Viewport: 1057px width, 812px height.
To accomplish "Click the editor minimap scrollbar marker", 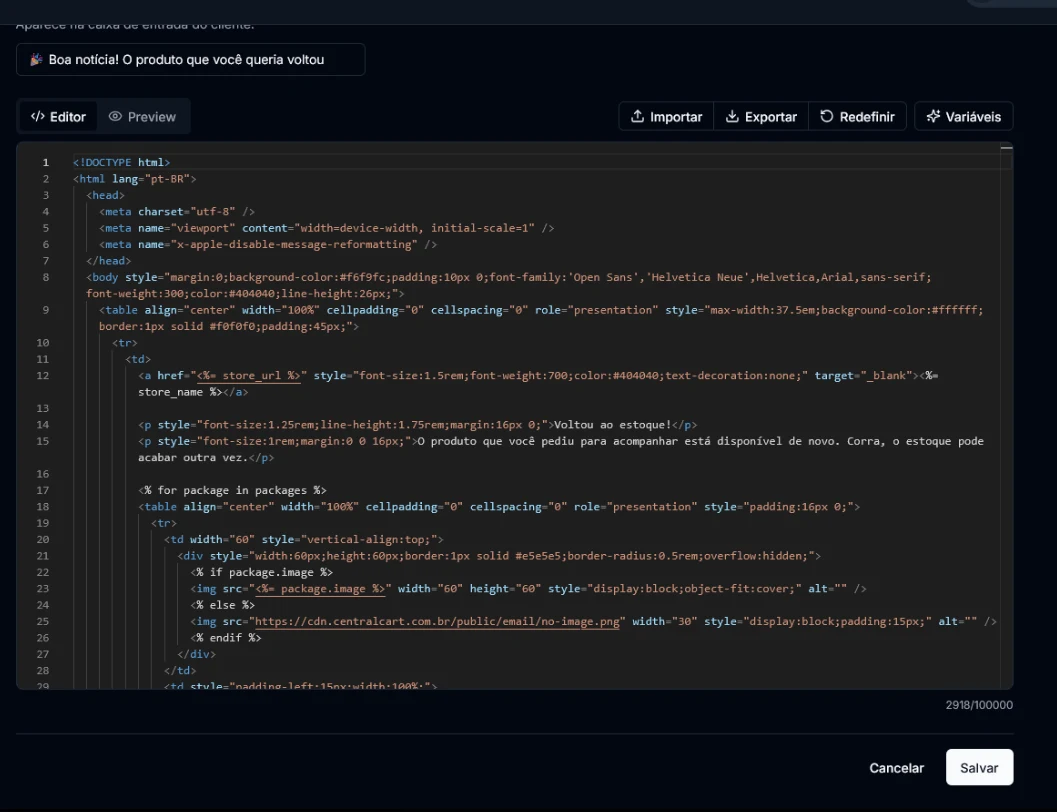I will [1006, 148].
